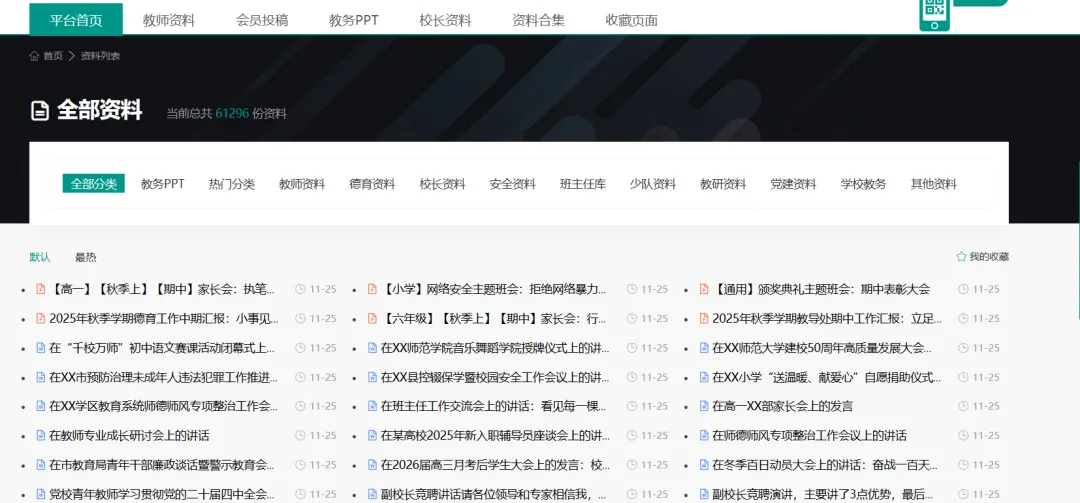Screen dimensions: 1080x503
Task: Click the QR code phone icon
Action: [x=934, y=14]
